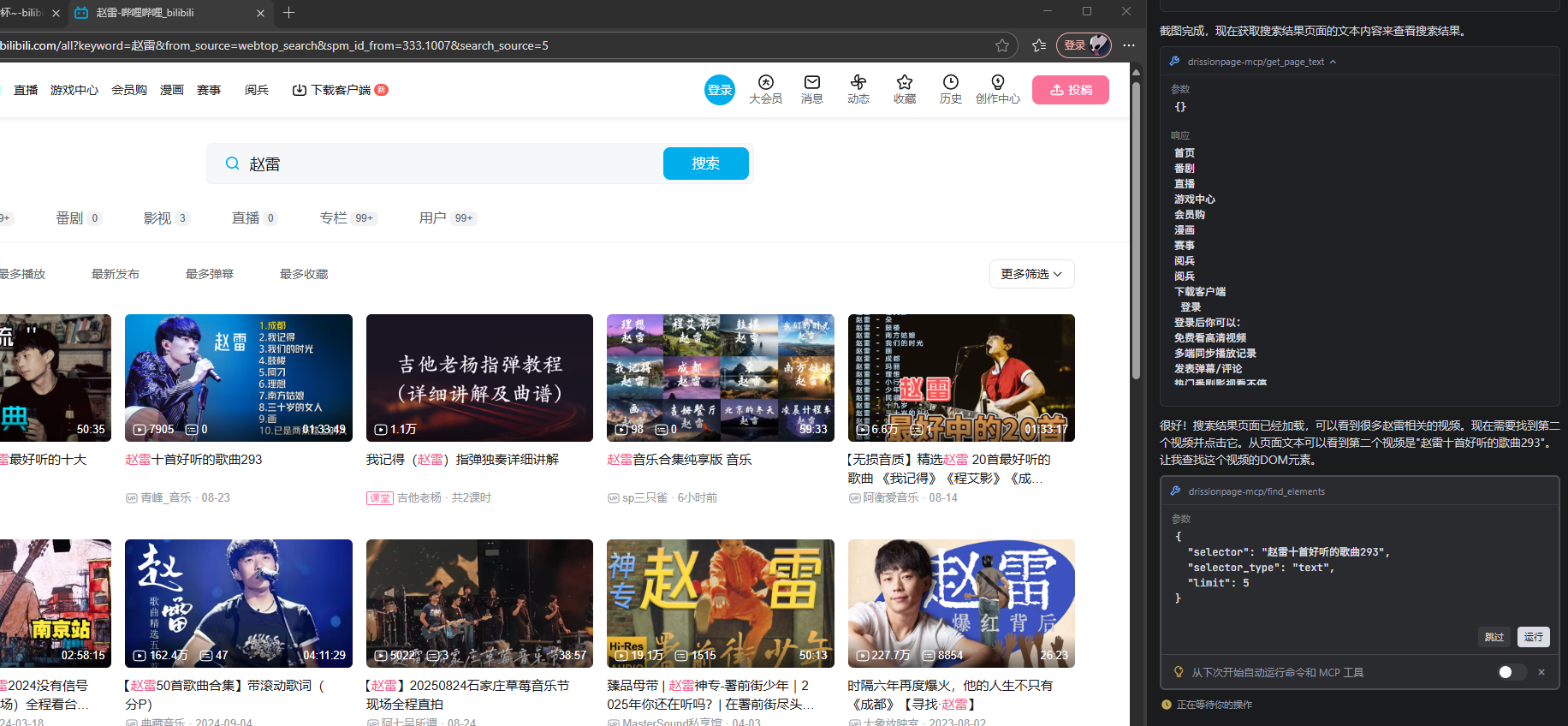Image resolution: width=1568 pixels, height=726 pixels.
Task: Click the lightbulb auto-run hint icon
Action: (x=1179, y=672)
